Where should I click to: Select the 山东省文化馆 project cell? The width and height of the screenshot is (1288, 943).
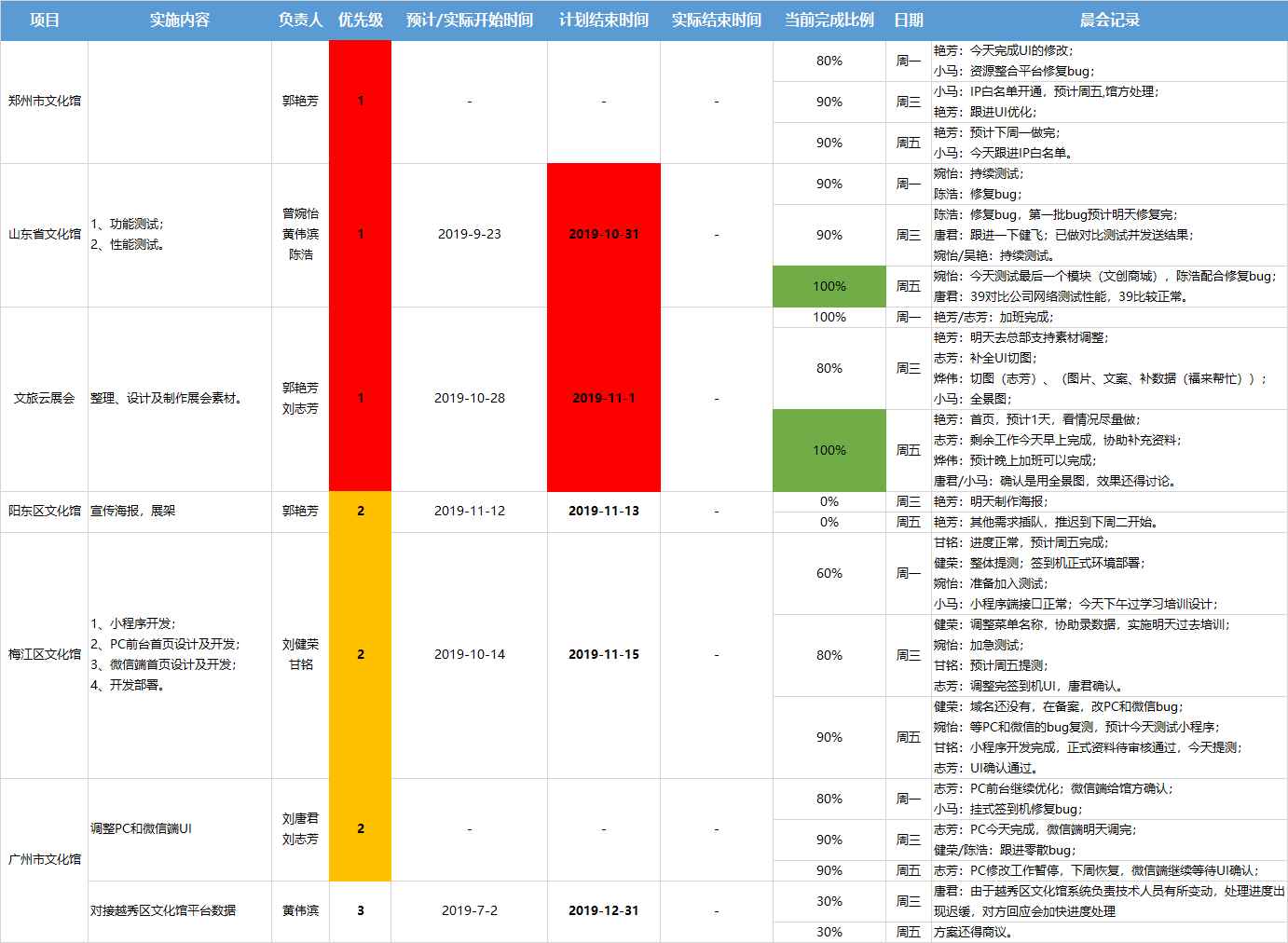click(44, 235)
